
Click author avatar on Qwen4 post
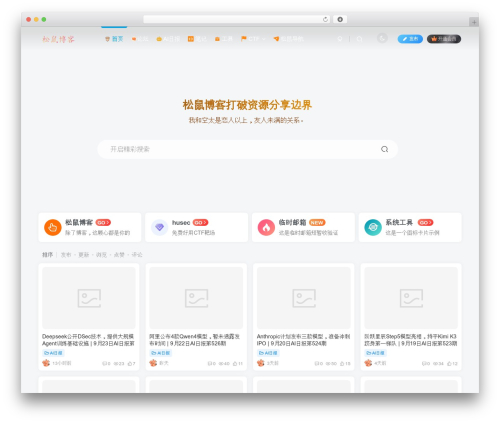tap(153, 363)
